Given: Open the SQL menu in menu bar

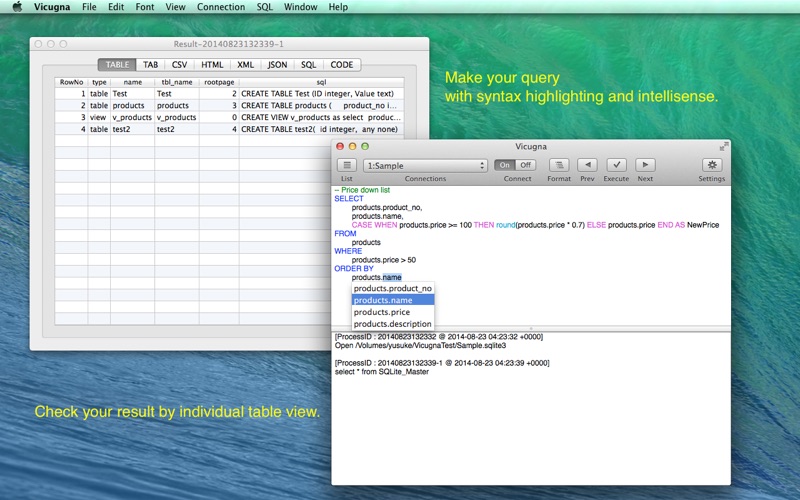Looking at the screenshot, I should pyautogui.click(x=264, y=7).
